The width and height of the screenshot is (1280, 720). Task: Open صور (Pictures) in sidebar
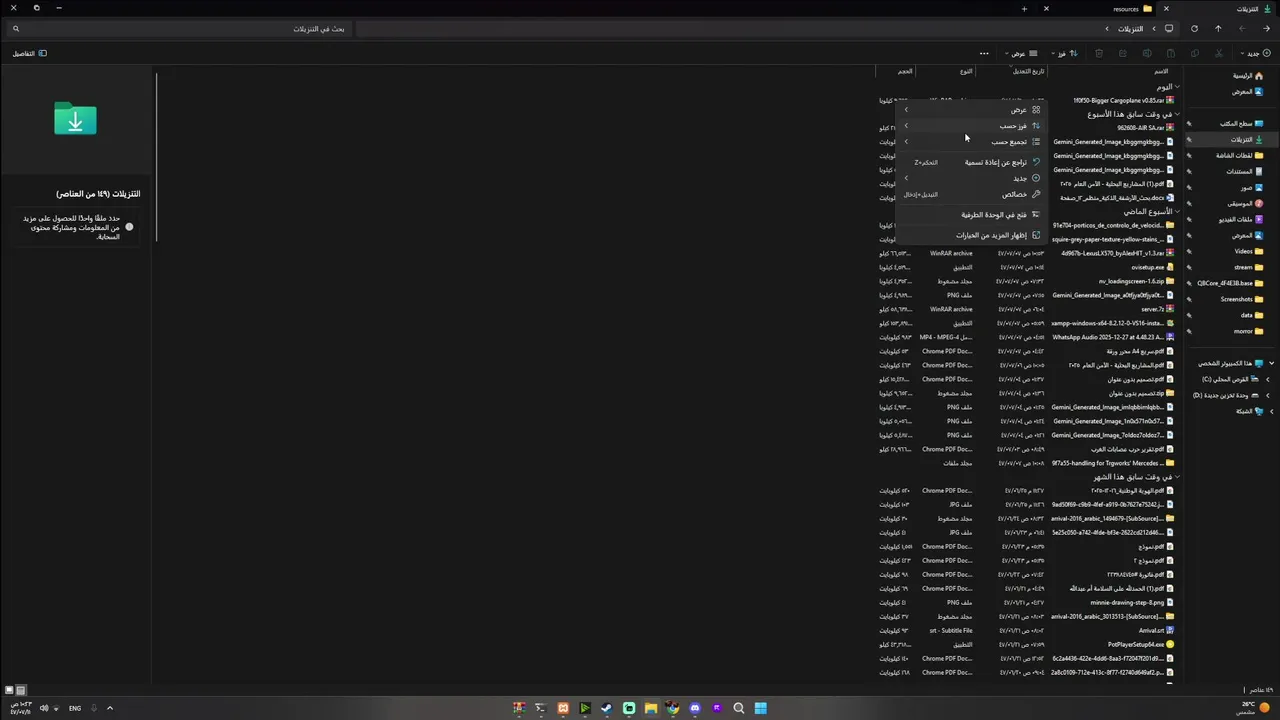[1251, 188]
